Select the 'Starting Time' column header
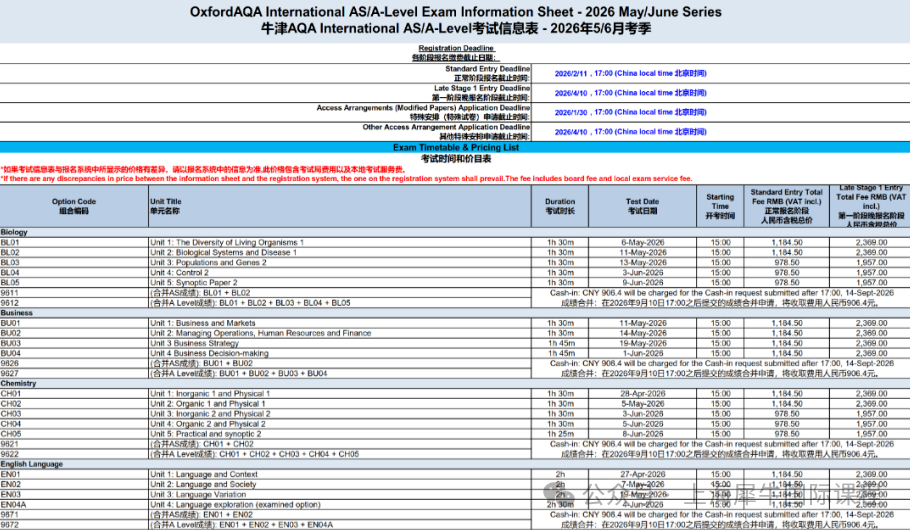 point(720,206)
